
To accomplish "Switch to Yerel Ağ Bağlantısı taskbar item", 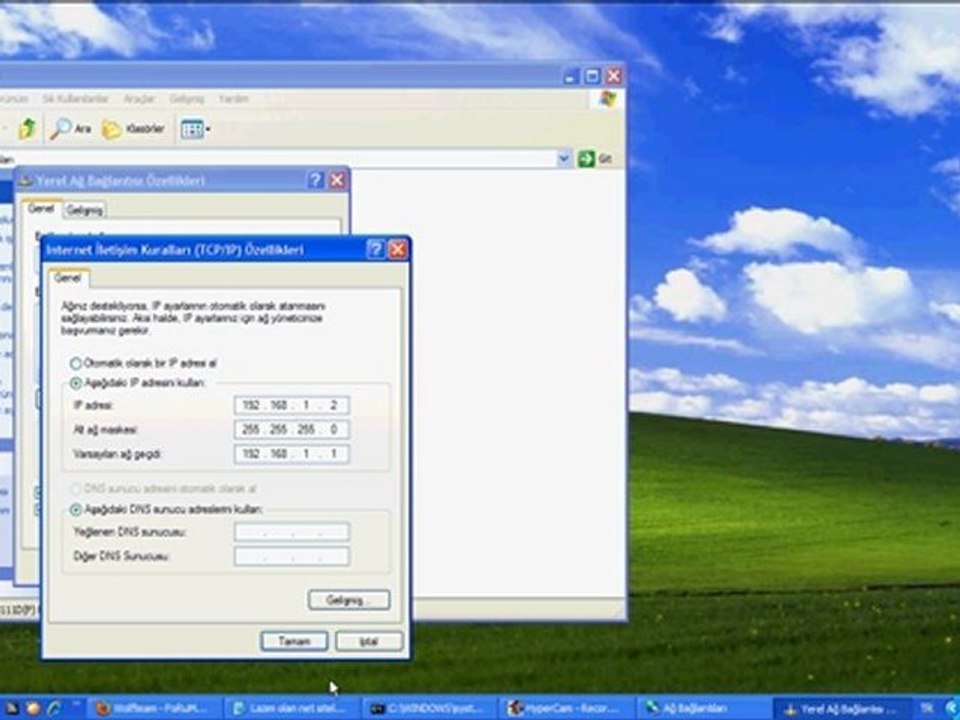I will [841, 708].
